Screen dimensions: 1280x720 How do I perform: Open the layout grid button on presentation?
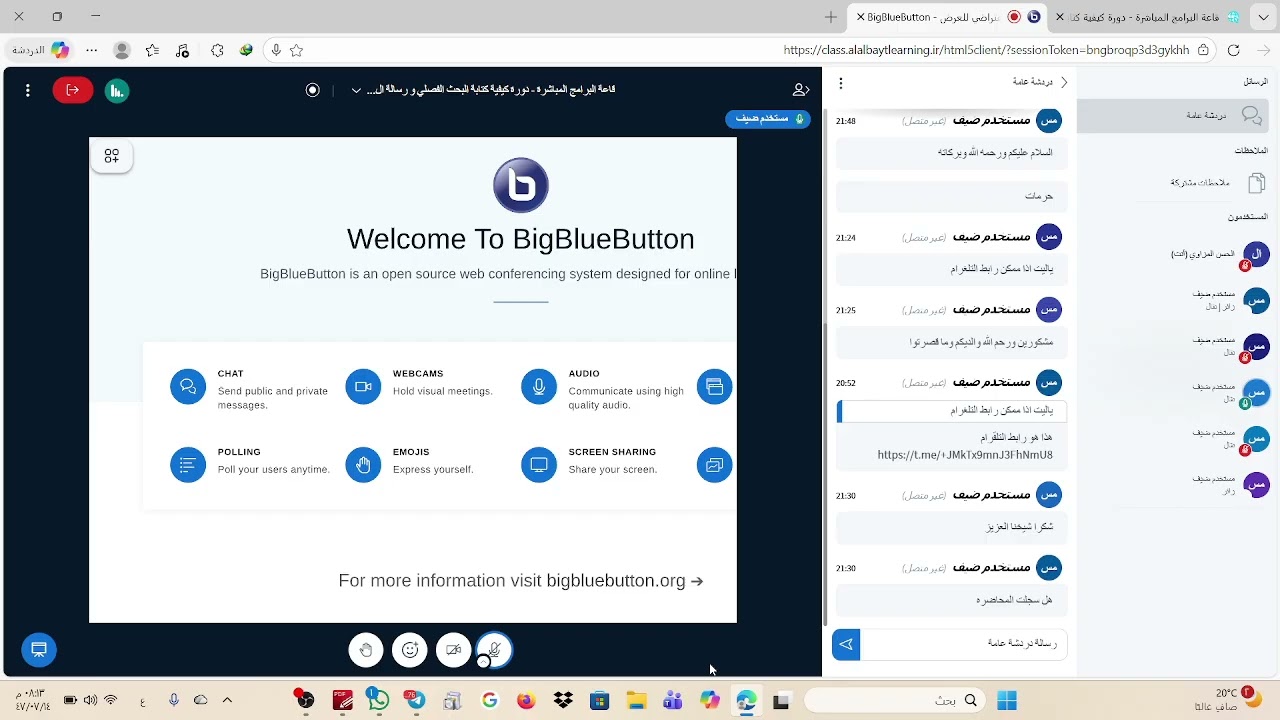pos(112,156)
